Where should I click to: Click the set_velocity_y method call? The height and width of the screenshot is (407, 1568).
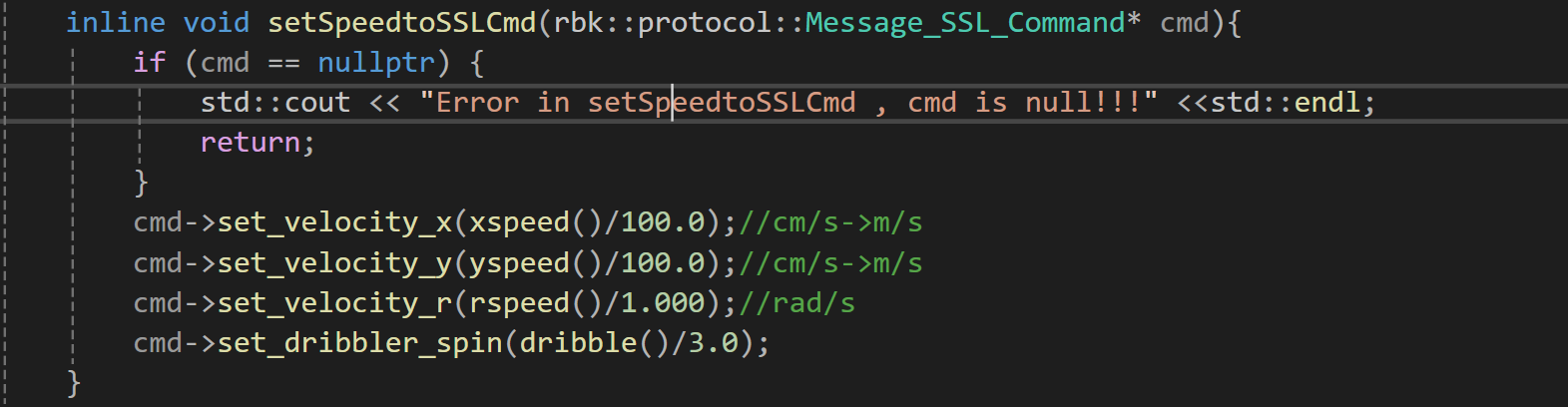(334, 263)
